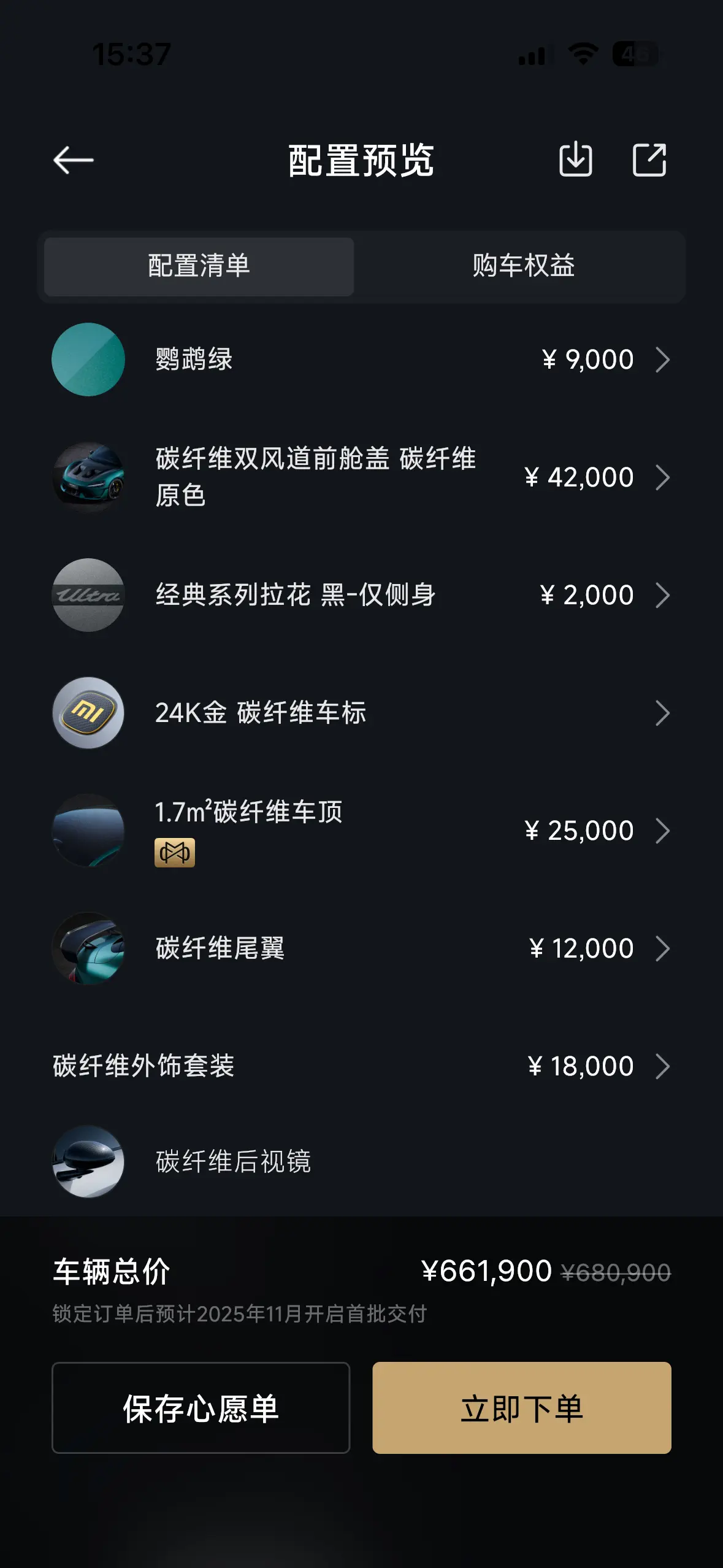Switch to the 配置清单 tab
The width and height of the screenshot is (723, 1568).
(x=199, y=266)
